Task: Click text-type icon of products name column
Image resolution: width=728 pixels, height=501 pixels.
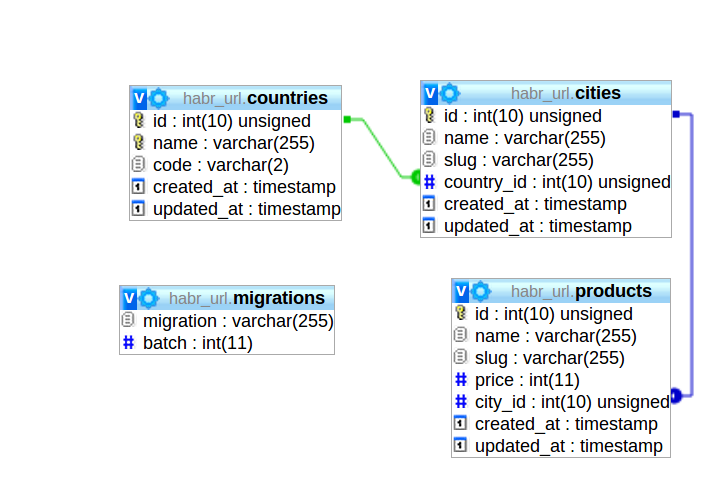Action: point(460,335)
